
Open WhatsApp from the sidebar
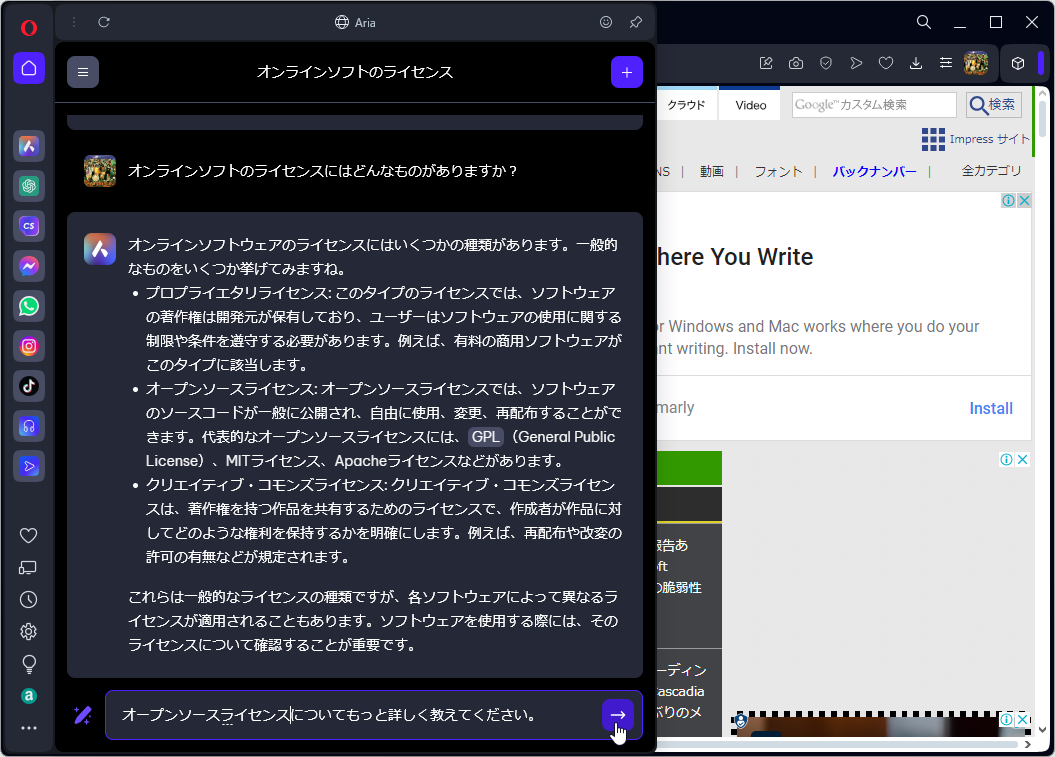[x=28, y=306]
